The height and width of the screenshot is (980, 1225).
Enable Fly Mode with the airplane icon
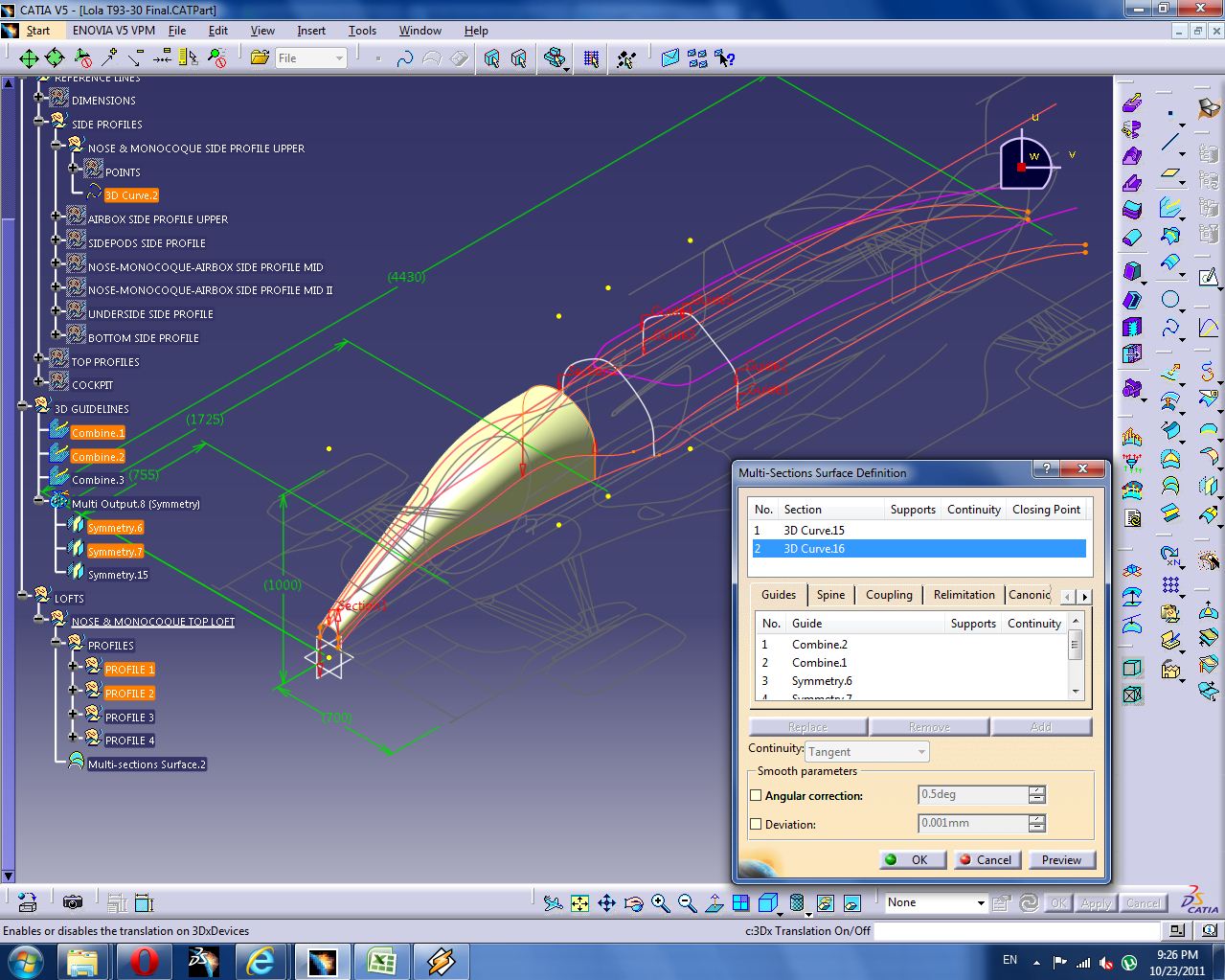(551, 901)
